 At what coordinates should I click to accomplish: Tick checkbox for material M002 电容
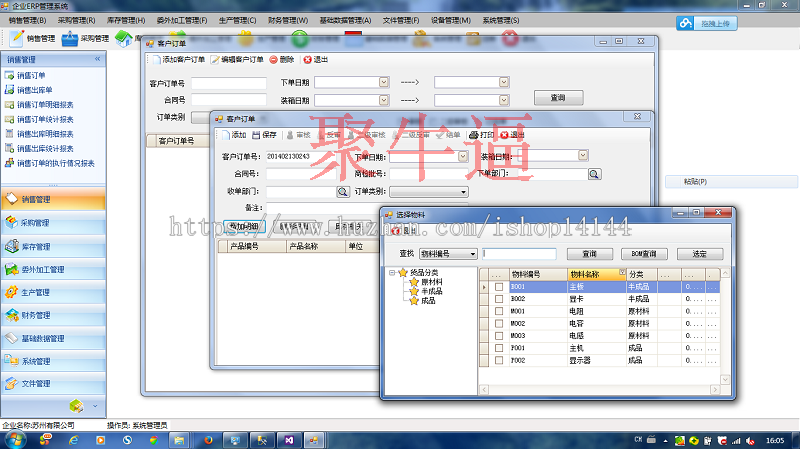tap(499, 323)
